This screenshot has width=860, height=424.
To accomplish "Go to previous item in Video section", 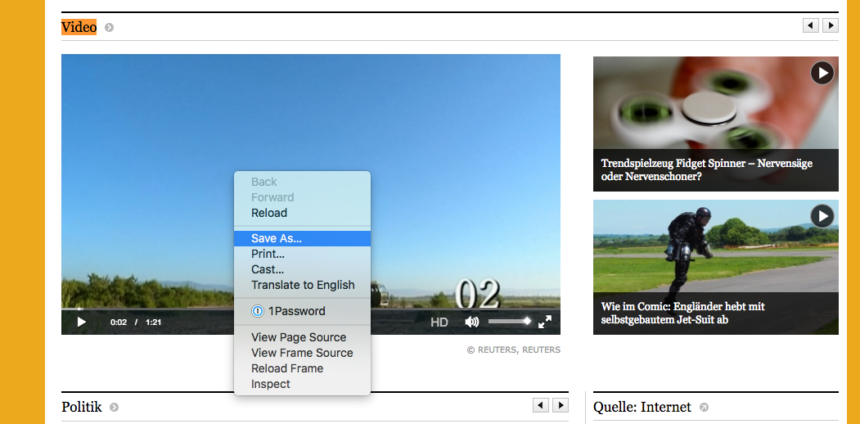I will [x=811, y=26].
